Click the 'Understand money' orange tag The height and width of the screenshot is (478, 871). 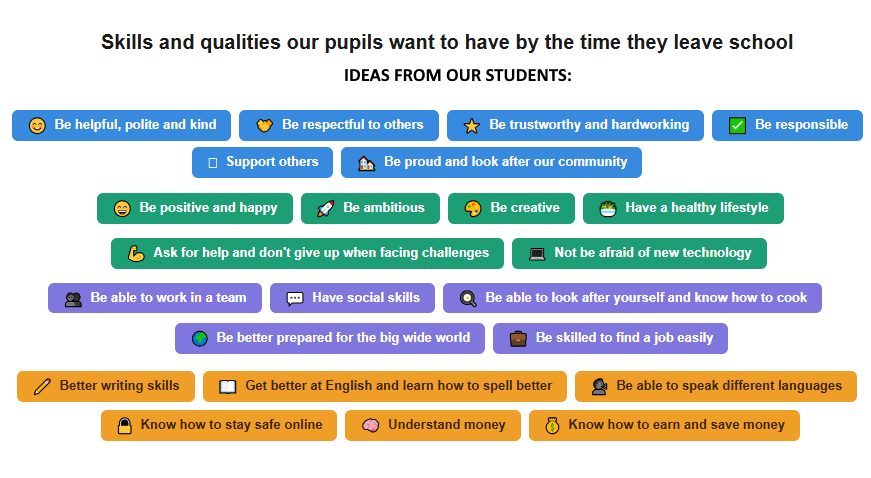(432, 425)
